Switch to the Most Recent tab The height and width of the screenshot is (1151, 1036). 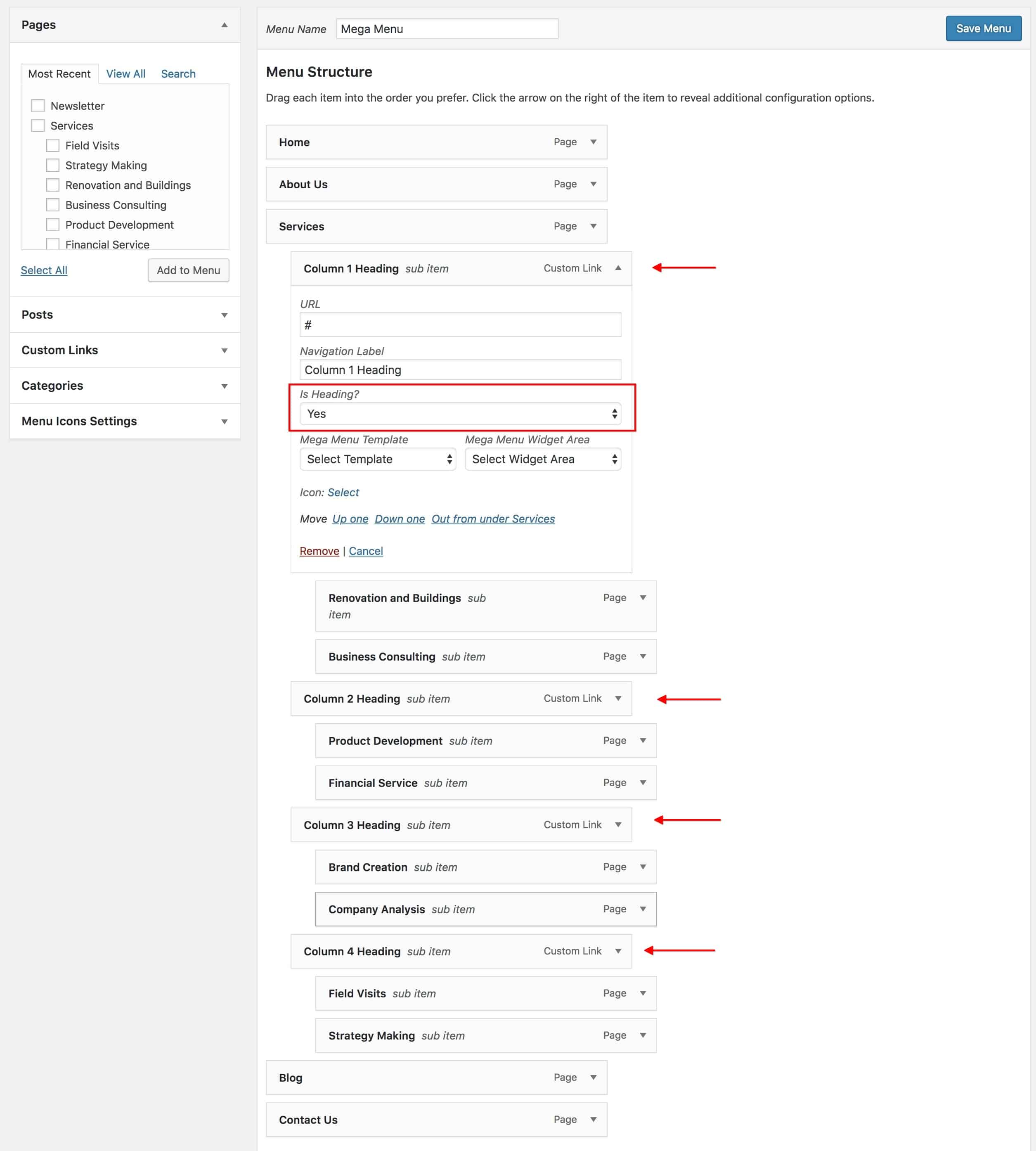(x=59, y=74)
